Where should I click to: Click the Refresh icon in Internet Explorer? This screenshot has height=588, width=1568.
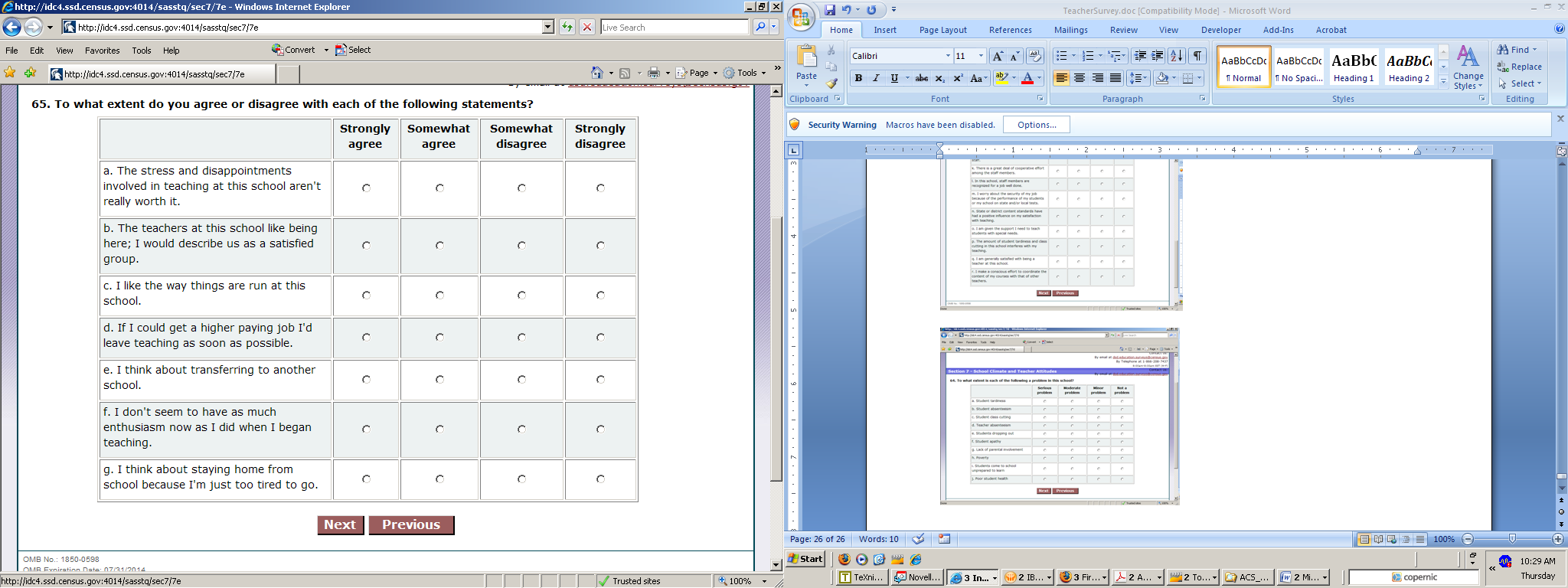click(x=567, y=28)
